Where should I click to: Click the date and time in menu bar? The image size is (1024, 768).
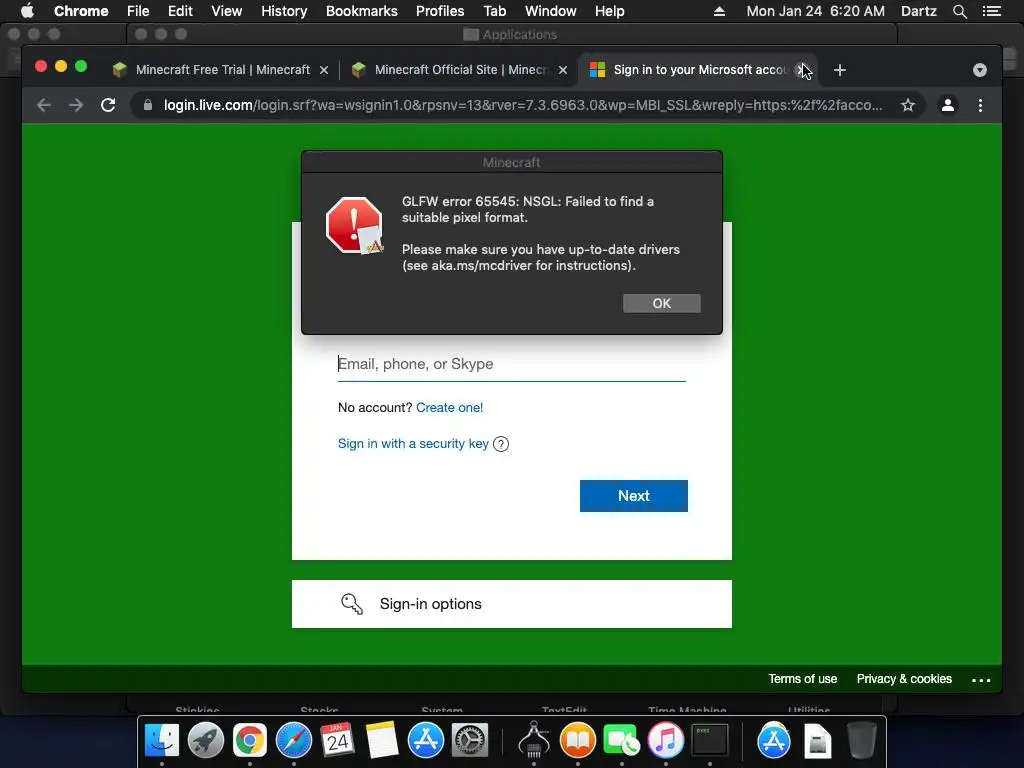(816, 11)
